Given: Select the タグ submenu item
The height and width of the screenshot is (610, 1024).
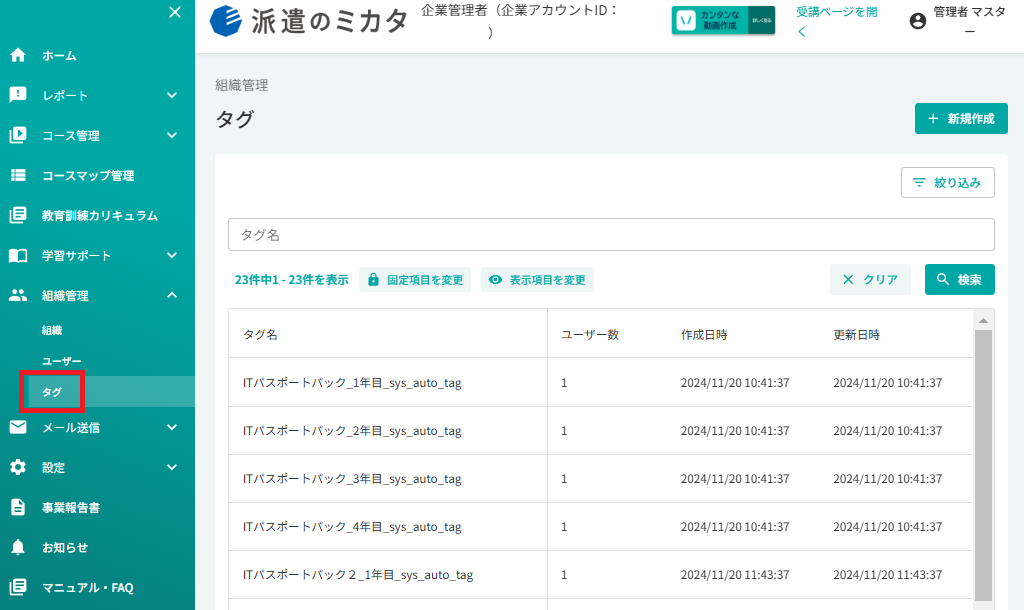Looking at the screenshot, I should click(52, 392).
